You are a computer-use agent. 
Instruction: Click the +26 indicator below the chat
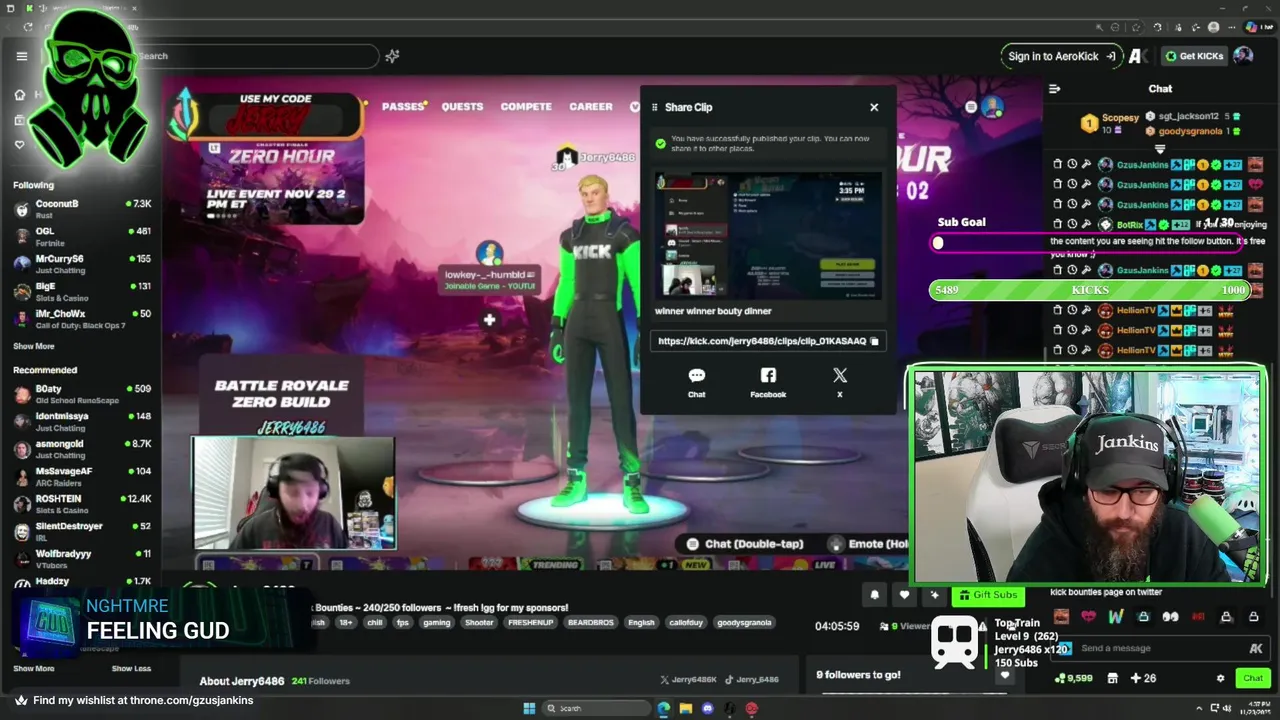[1143, 678]
